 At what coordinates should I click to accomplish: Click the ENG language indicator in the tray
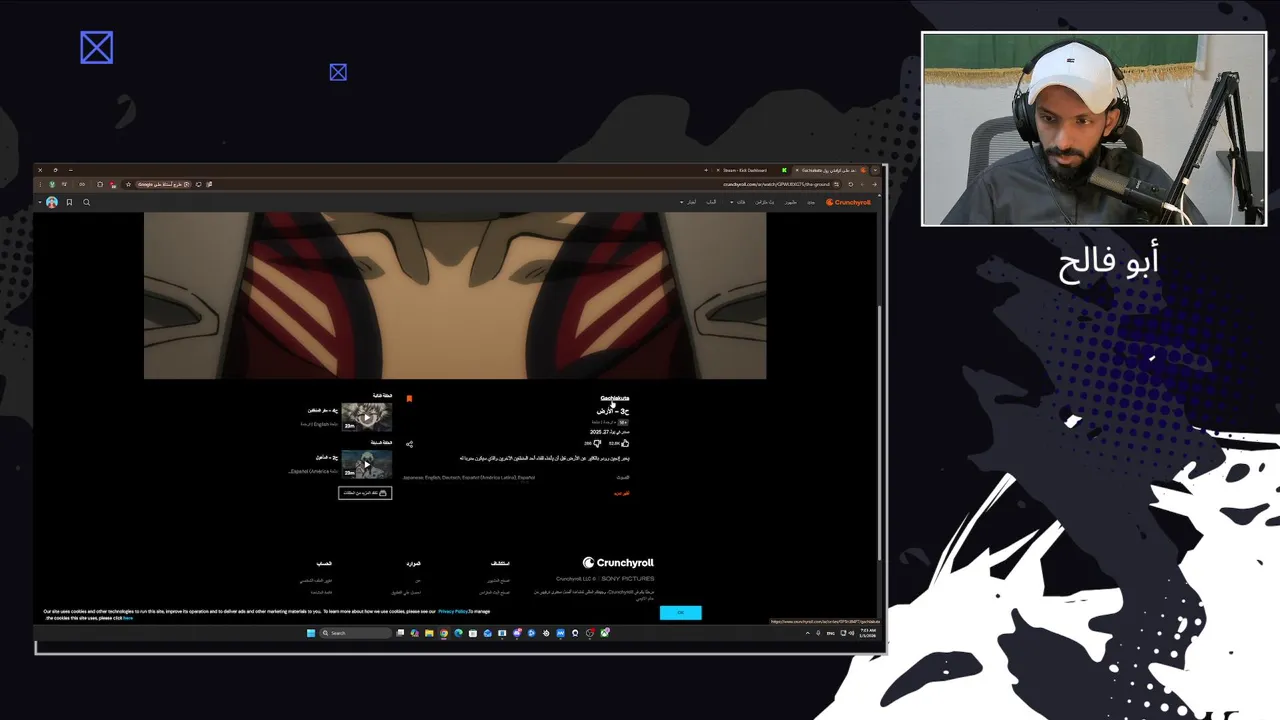point(830,633)
